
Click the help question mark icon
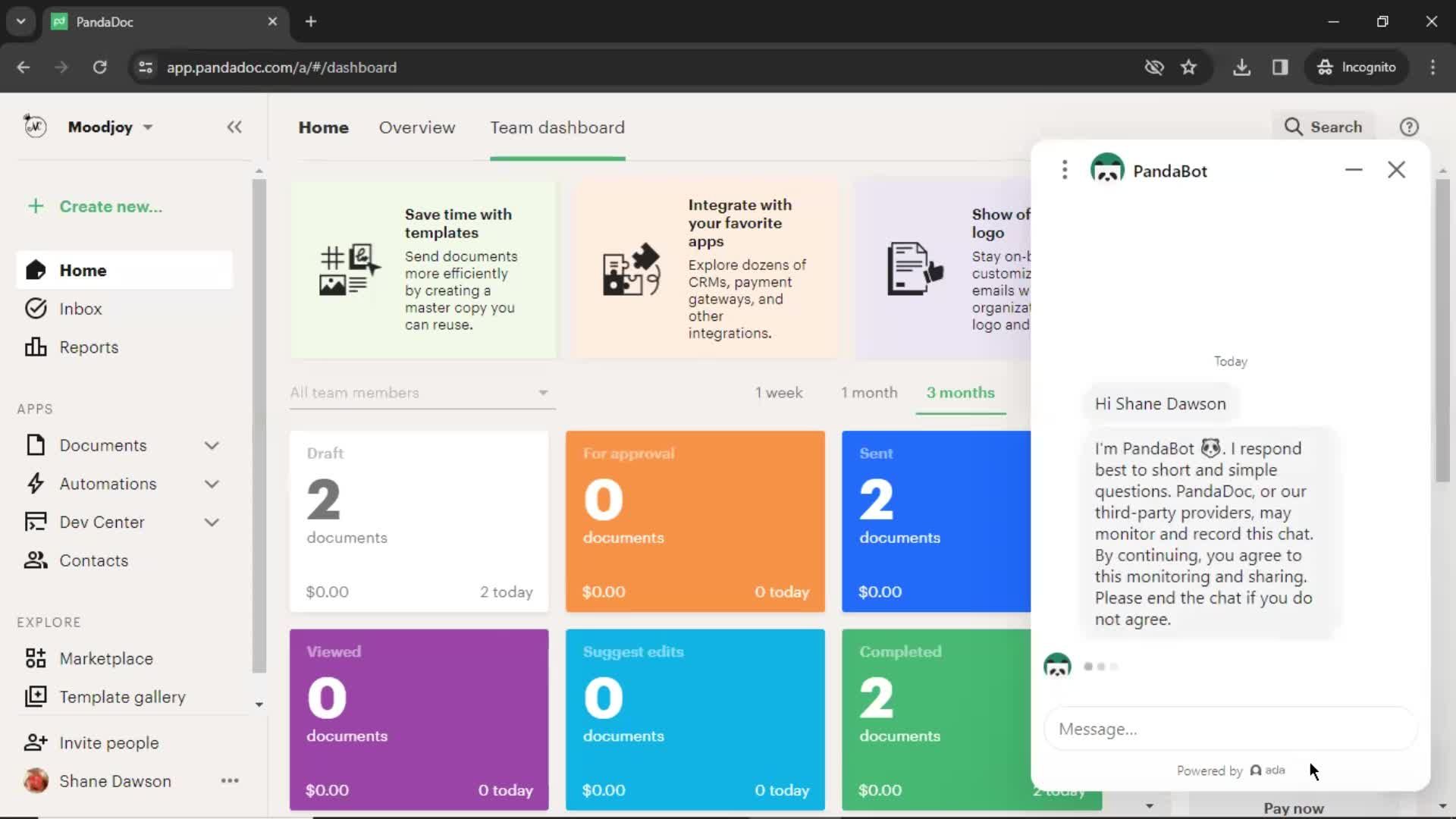pyautogui.click(x=1409, y=127)
